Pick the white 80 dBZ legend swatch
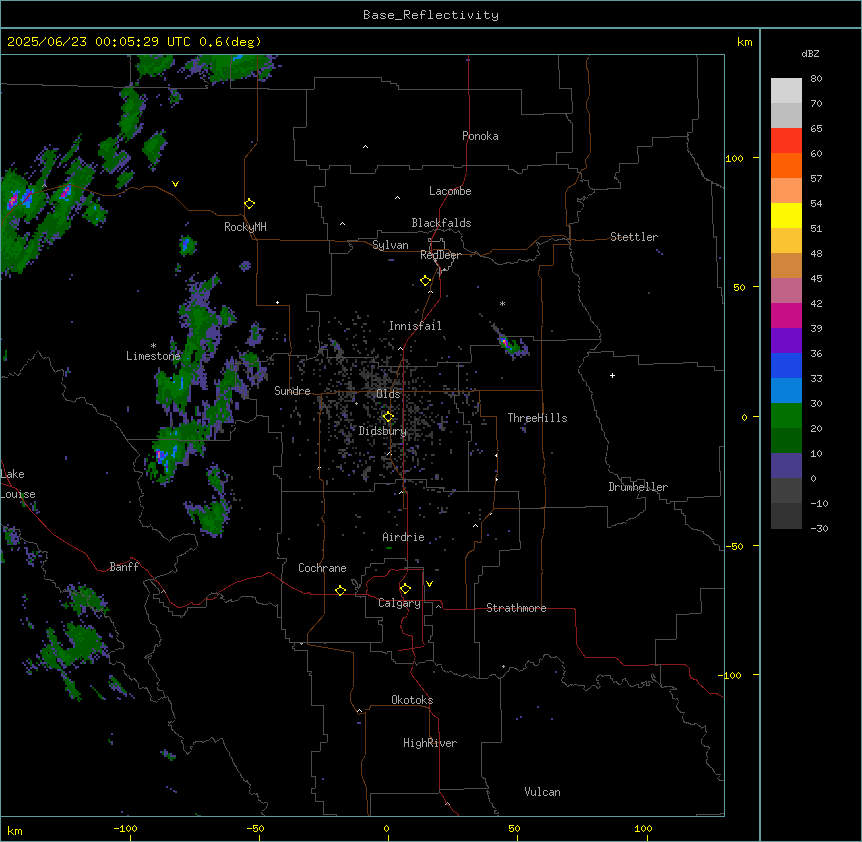 (786, 91)
